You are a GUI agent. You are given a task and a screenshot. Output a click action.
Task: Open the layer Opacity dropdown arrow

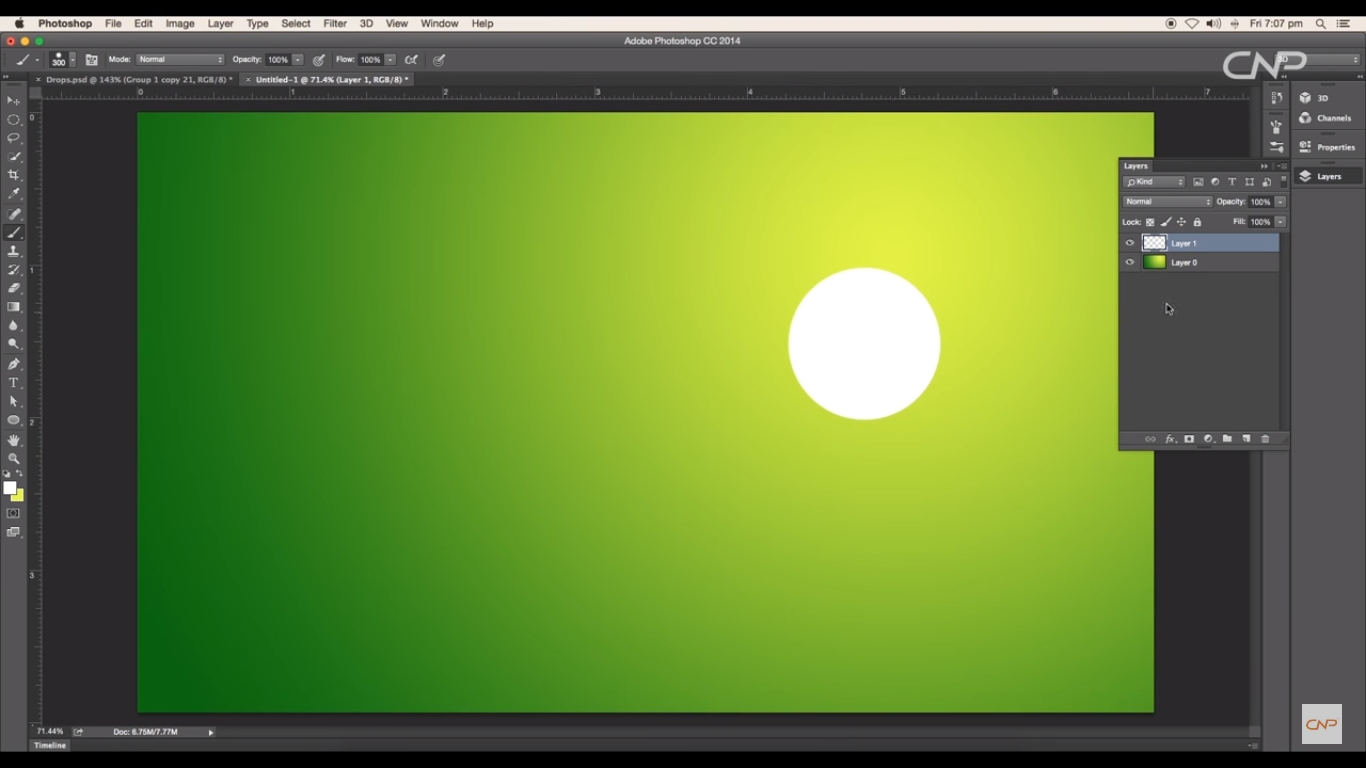1280,202
